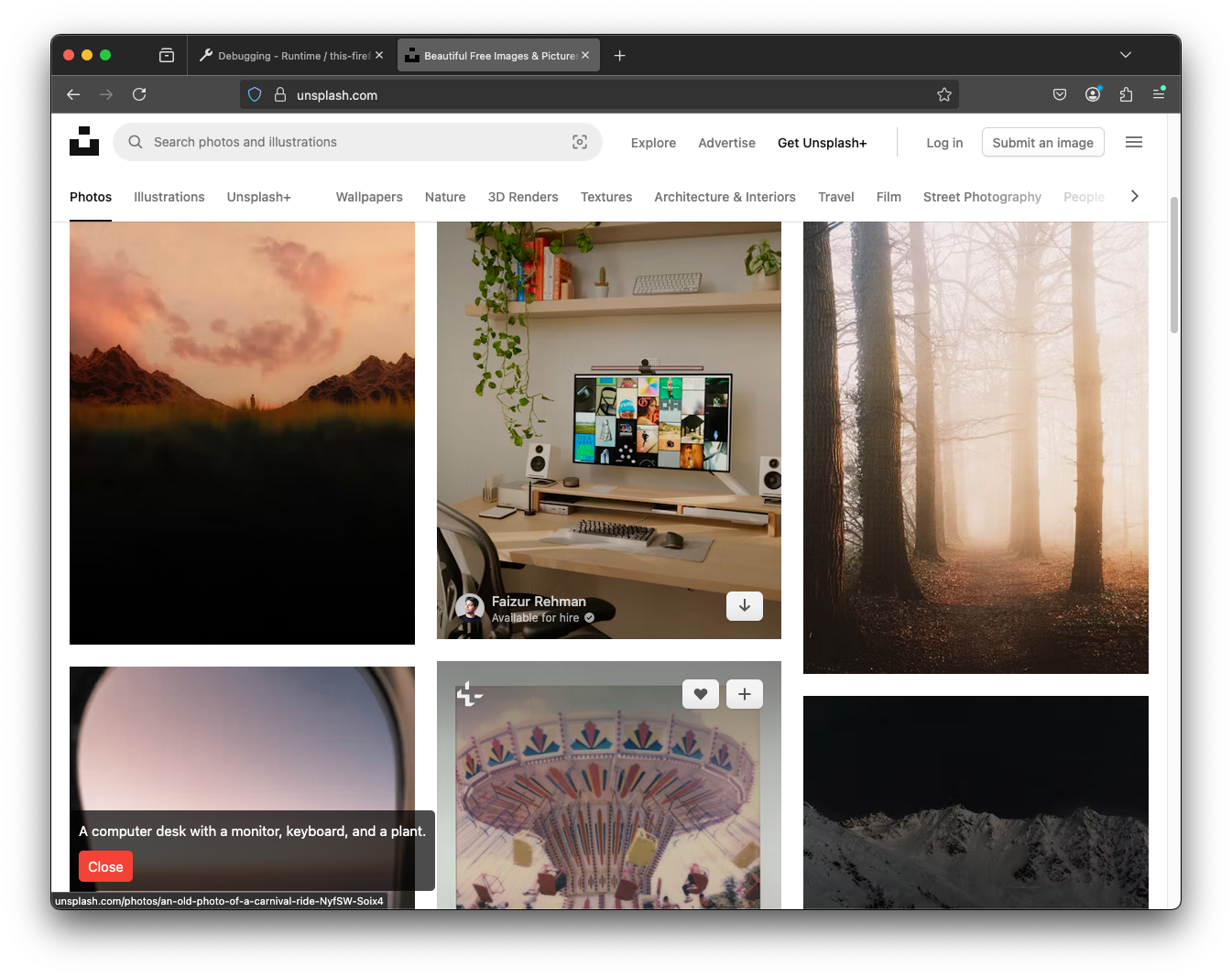Viewport: 1232px width, 977px height.
Task: Open the Film category
Action: tap(889, 197)
